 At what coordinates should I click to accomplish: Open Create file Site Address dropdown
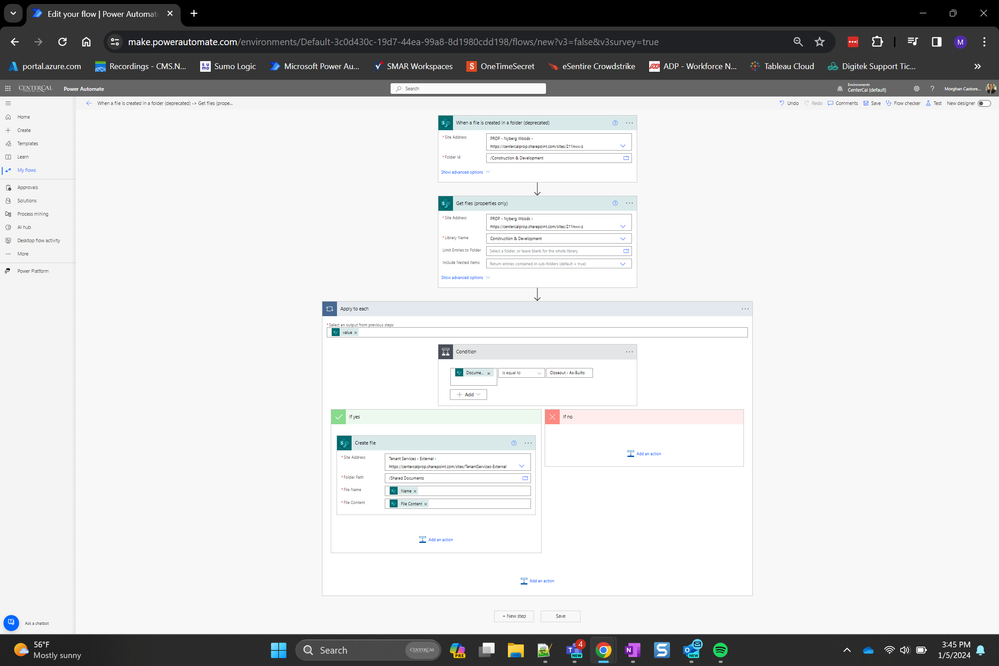(x=521, y=466)
